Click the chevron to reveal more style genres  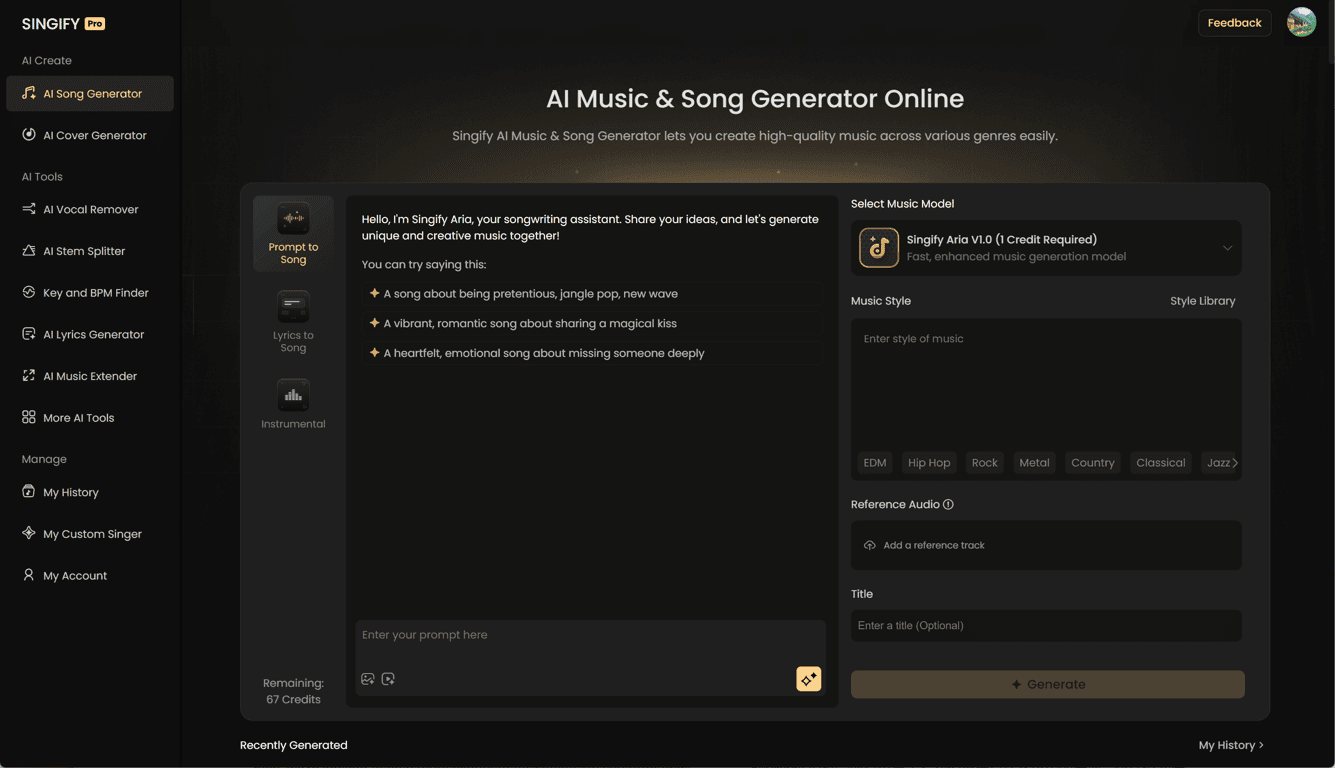[x=1236, y=462]
